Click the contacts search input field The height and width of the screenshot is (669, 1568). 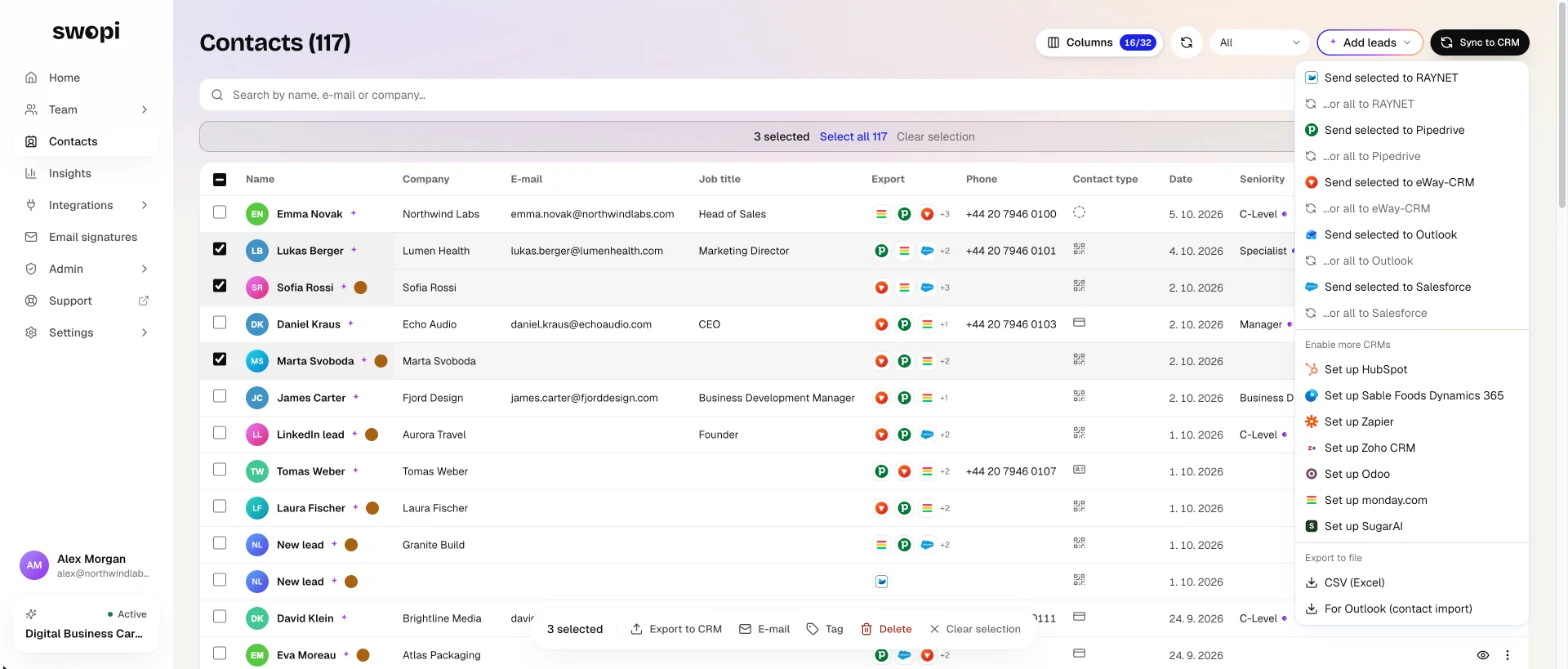(748, 95)
